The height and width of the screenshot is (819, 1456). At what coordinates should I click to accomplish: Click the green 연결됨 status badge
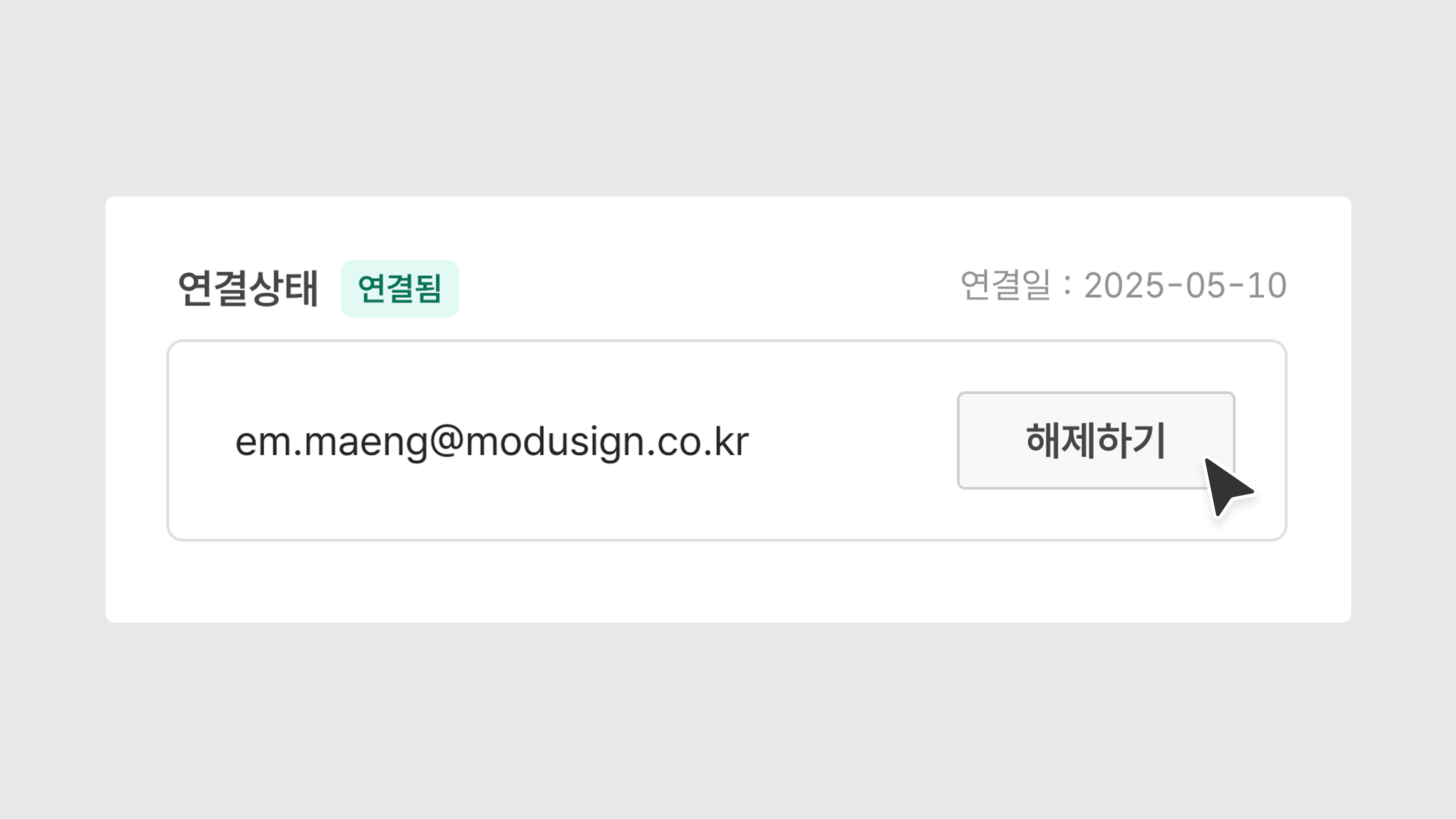click(x=400, y=289)
